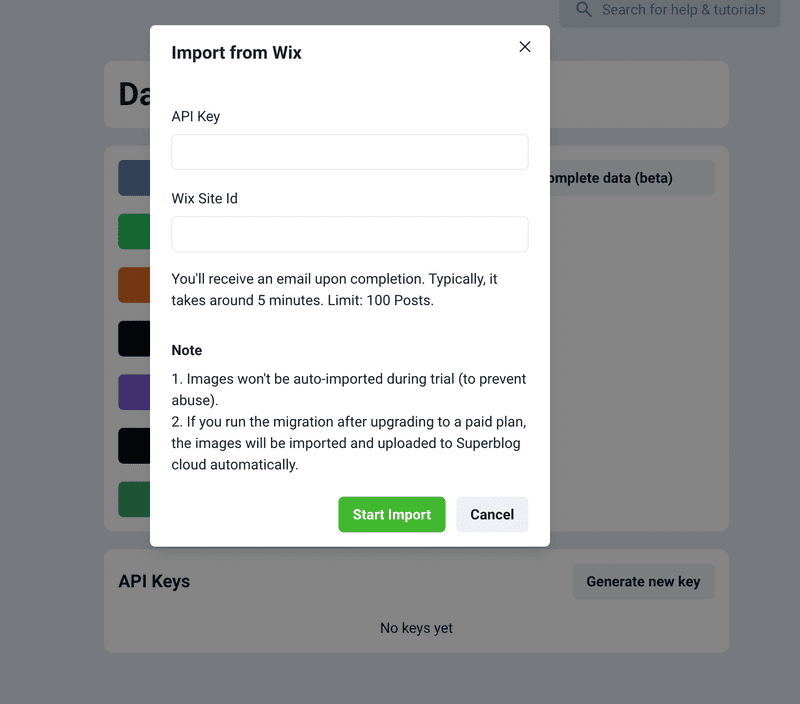
Task: Click the Wix Site Id label
Action: pyautogui.click(x=205, y=198)
